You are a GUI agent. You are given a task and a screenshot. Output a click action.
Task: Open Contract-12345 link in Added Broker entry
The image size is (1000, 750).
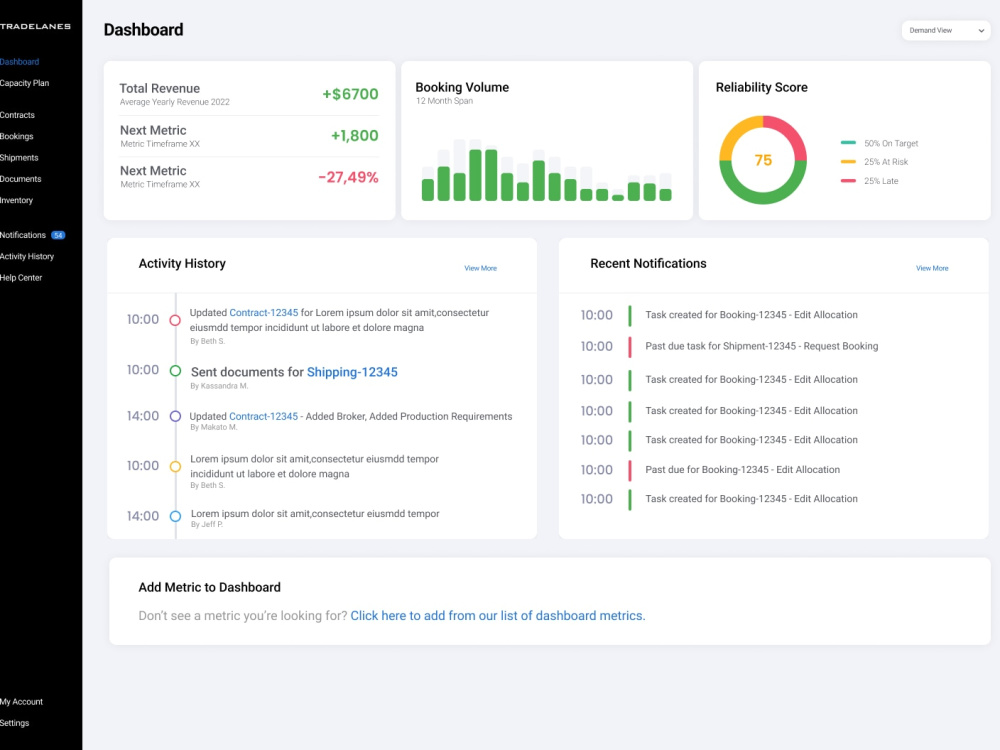coord(263,416)
